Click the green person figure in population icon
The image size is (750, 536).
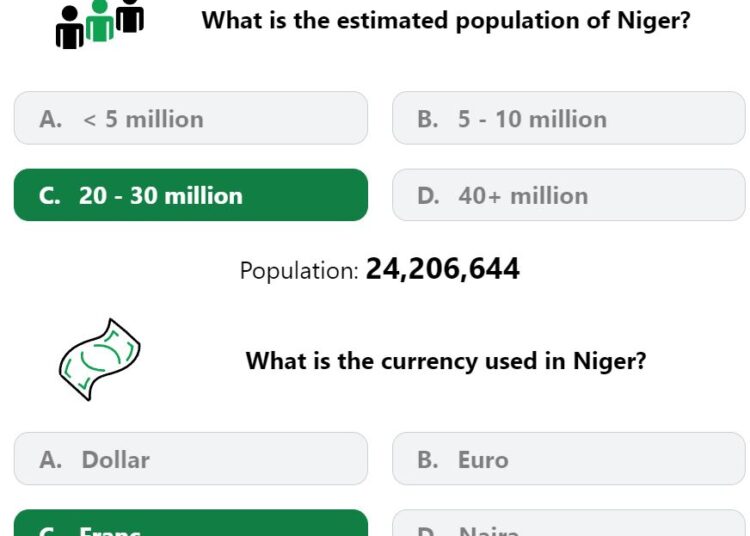pyautogui.click(x=99, y=22)
